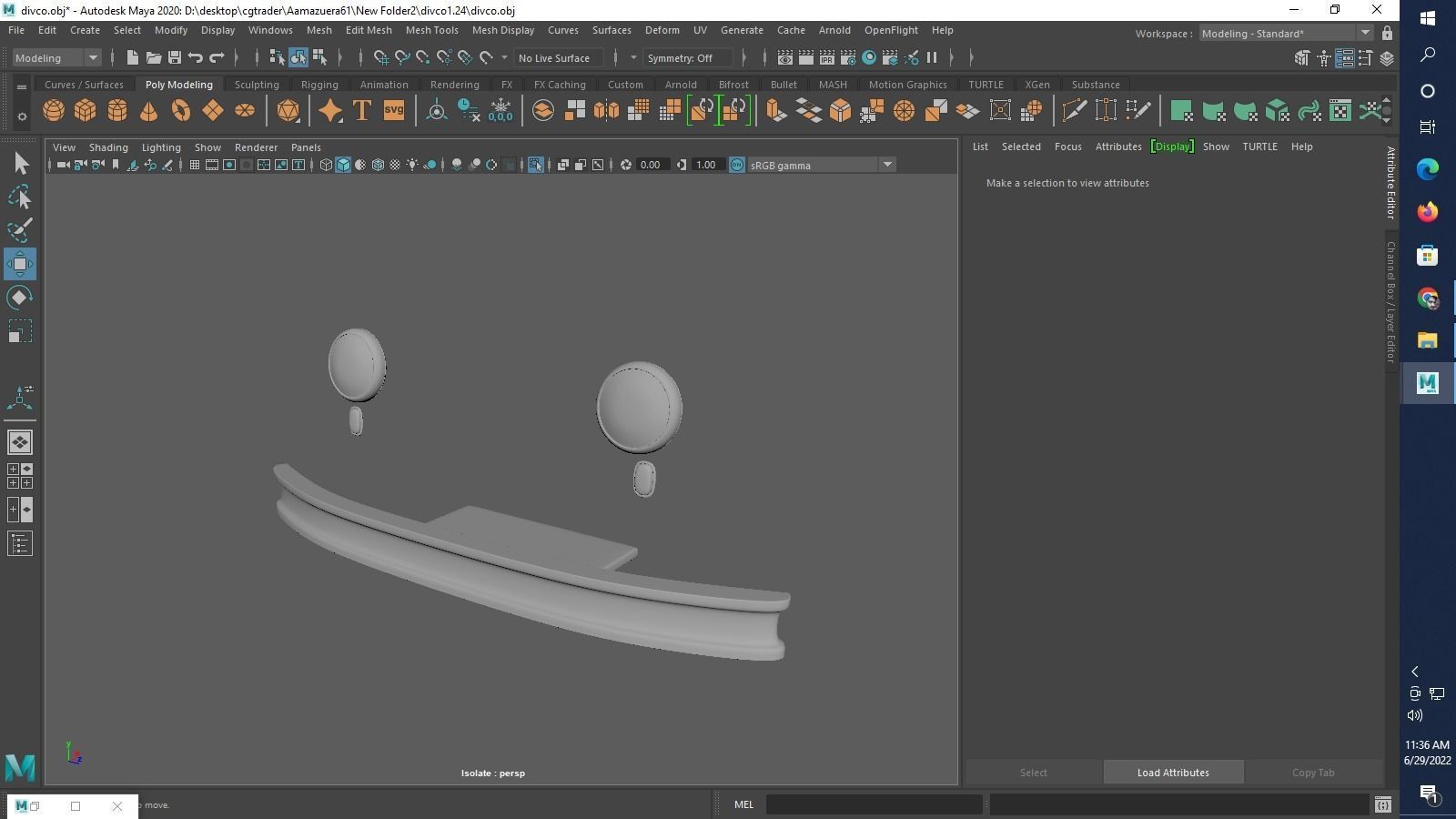The image size is (1456, 819).
Task: Open the sRGB gamma view transform dropdown
Action: click(x=886, y=165)
